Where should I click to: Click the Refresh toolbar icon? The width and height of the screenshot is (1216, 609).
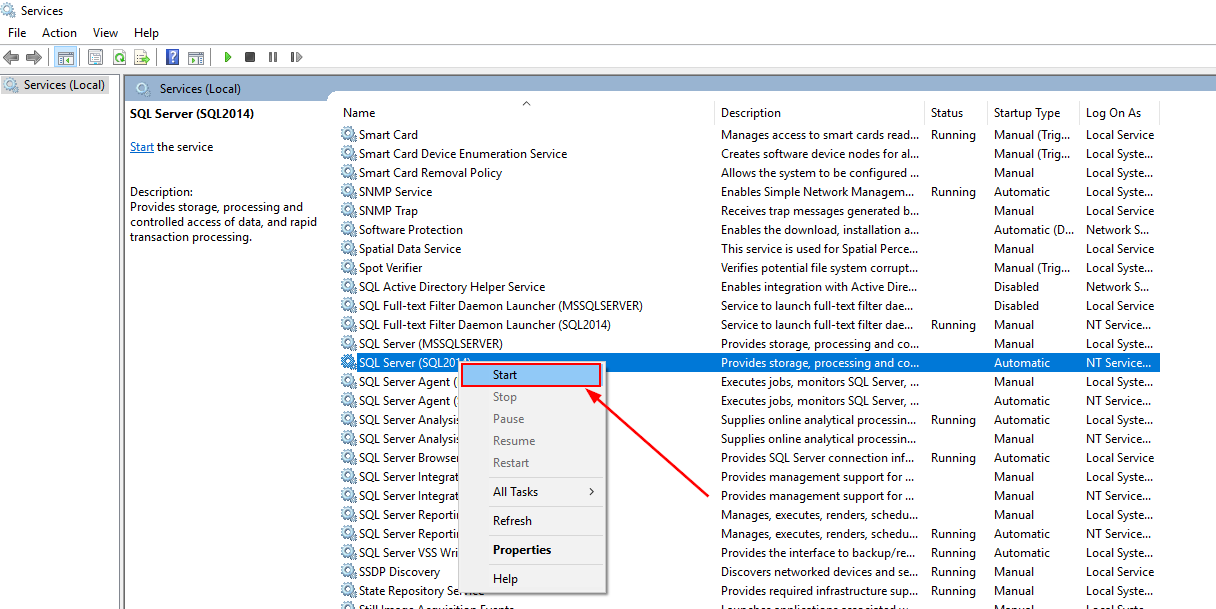click(x=120, y=57)
